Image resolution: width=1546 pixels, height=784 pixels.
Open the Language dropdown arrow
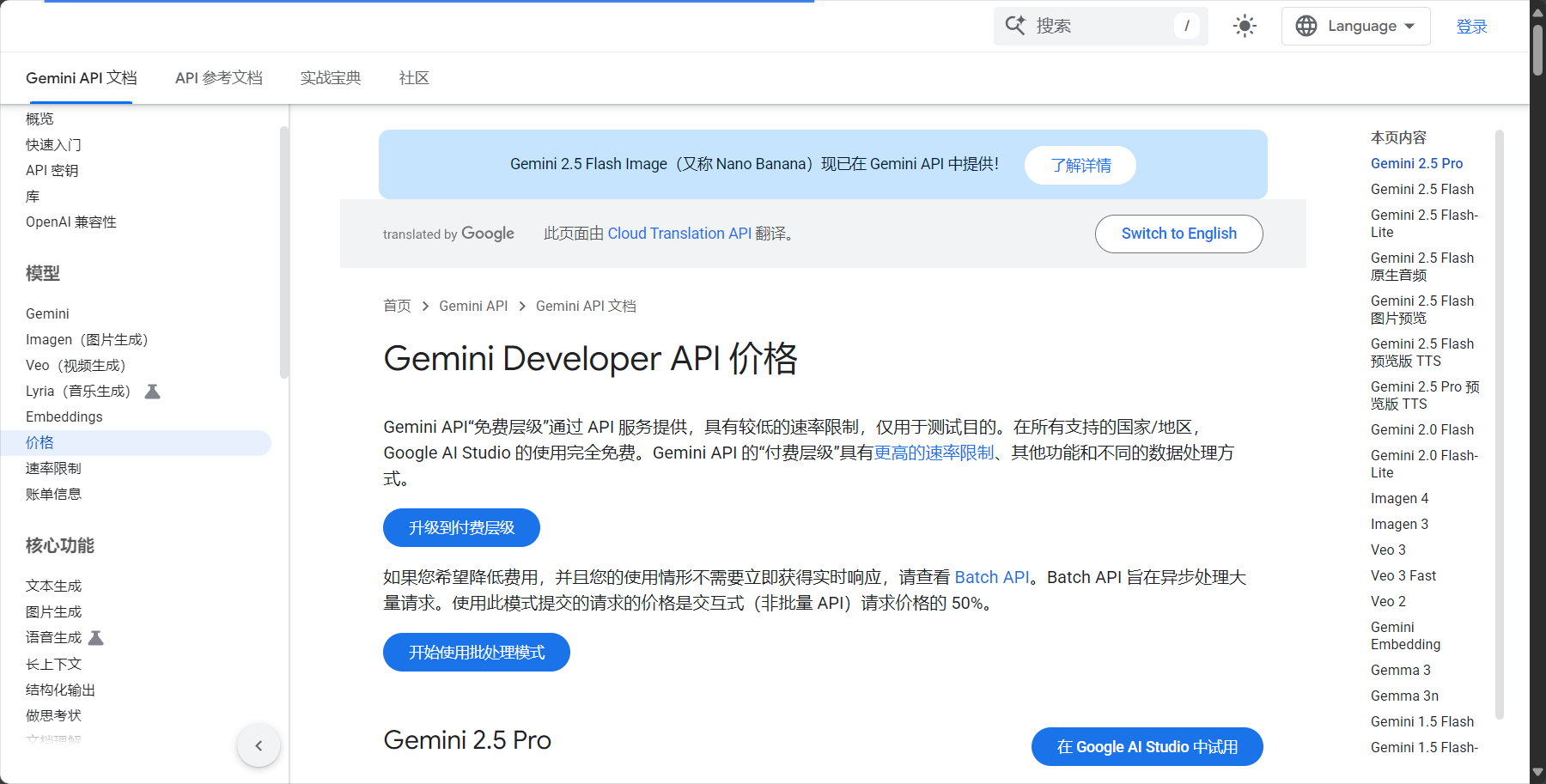(x=1409, y=27)
